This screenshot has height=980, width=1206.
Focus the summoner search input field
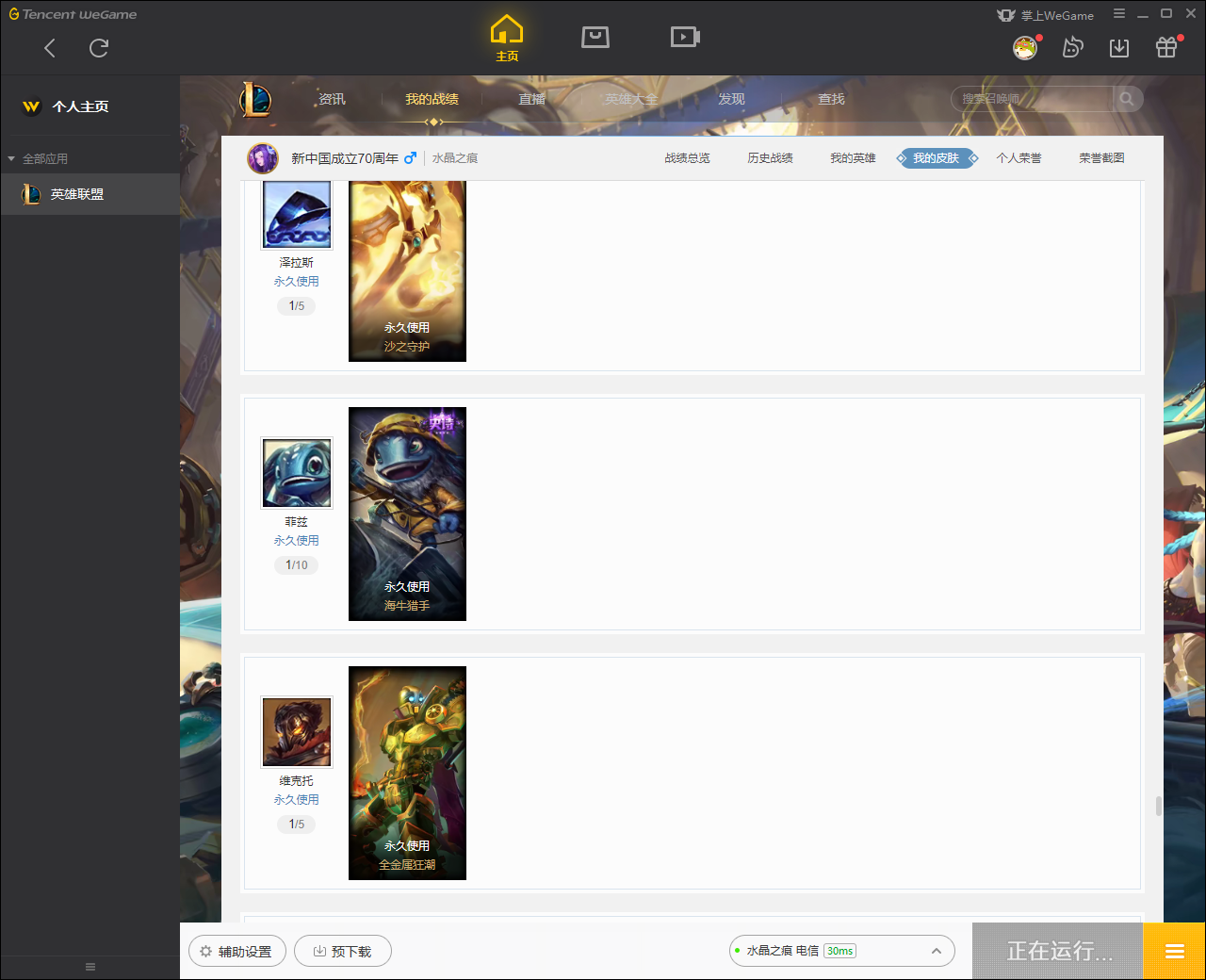(1033, 99)
